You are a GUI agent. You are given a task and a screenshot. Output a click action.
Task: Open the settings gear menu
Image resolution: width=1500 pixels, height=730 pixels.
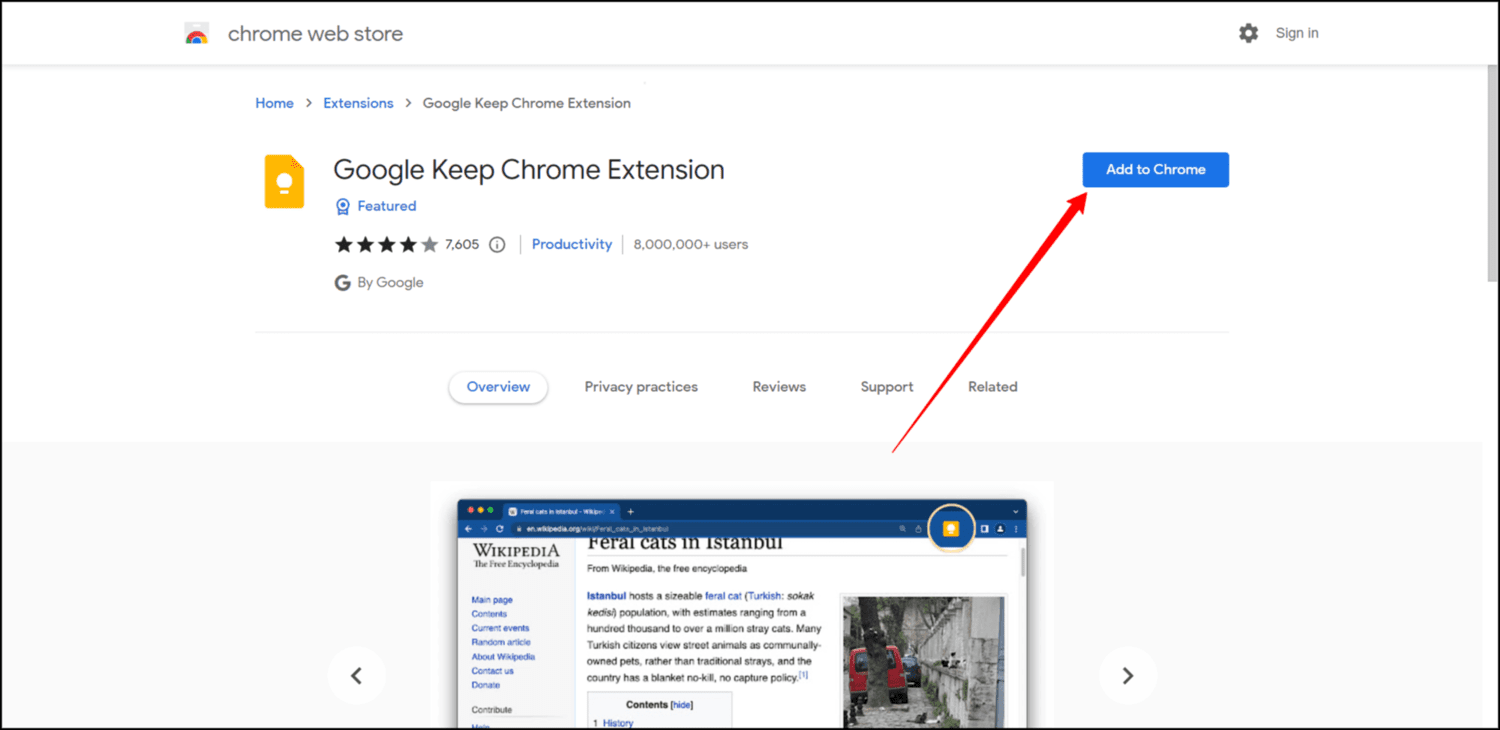point(1248,32)
